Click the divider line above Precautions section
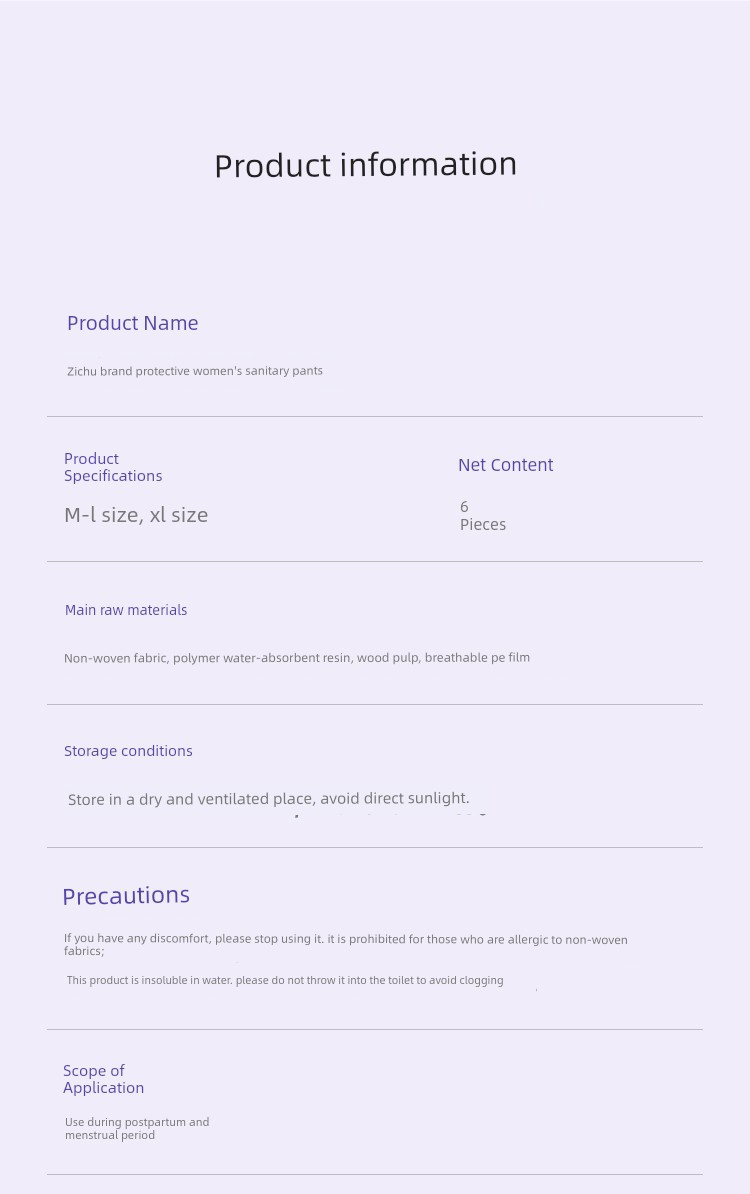The image size is (750, 1194). [x=375, y=848]
